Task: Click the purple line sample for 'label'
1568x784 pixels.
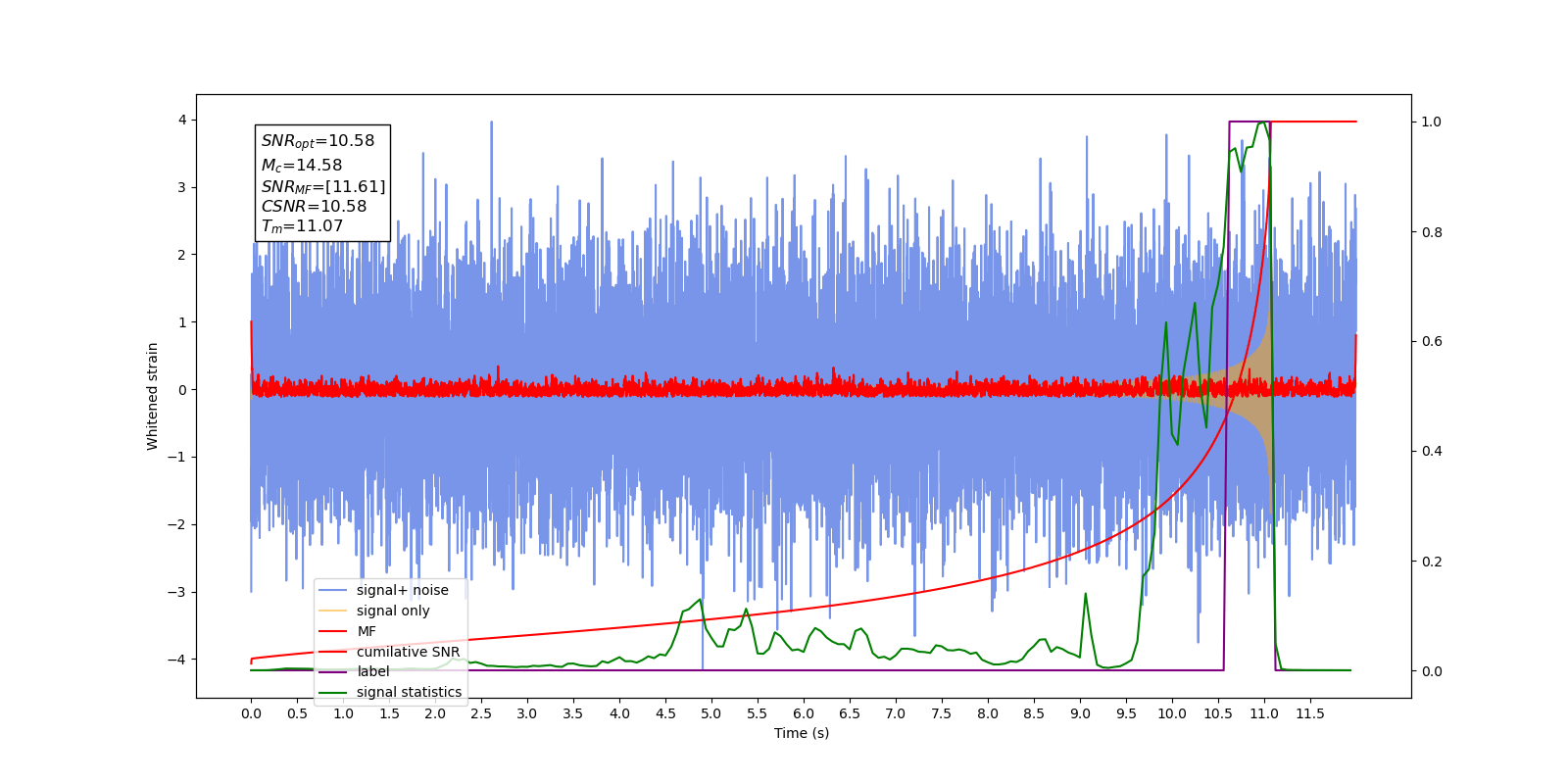Action: (x=333, y=671)
